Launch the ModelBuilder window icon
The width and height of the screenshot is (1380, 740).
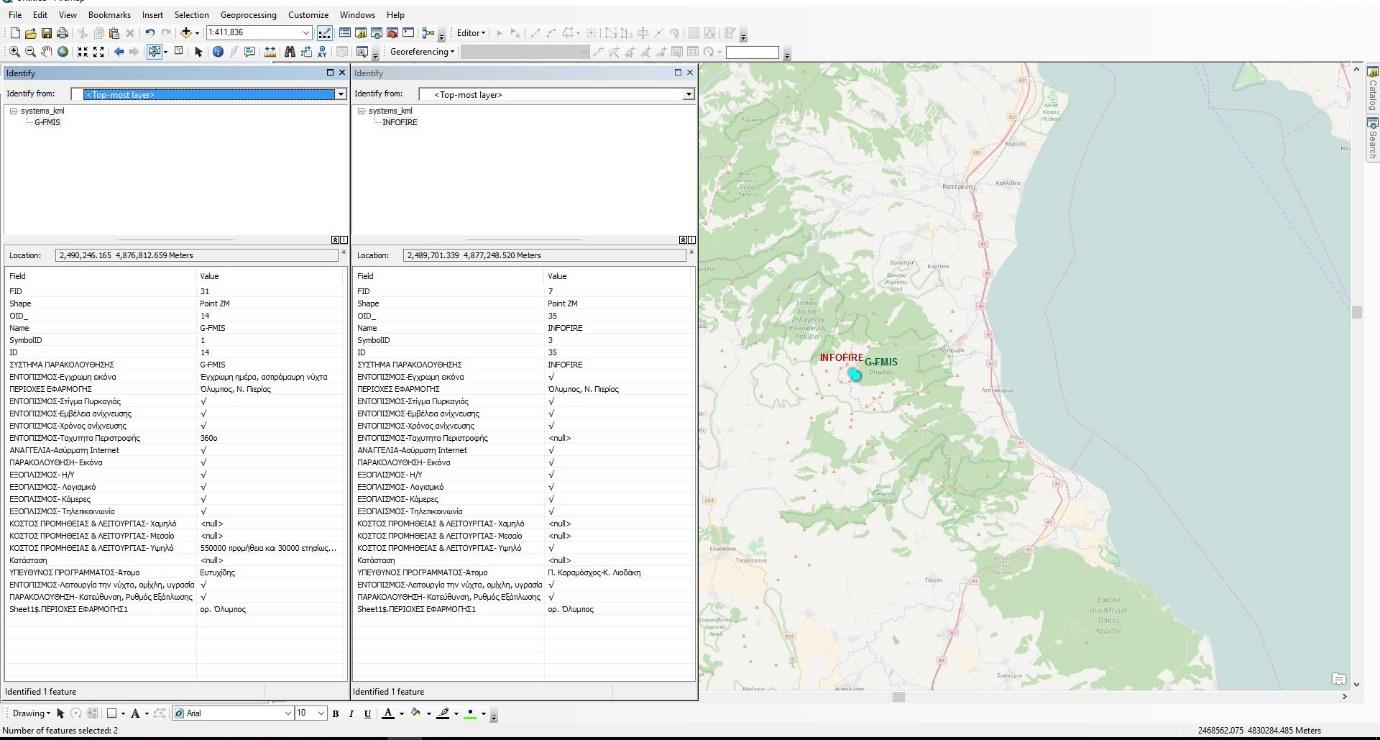tap(428, 33)
